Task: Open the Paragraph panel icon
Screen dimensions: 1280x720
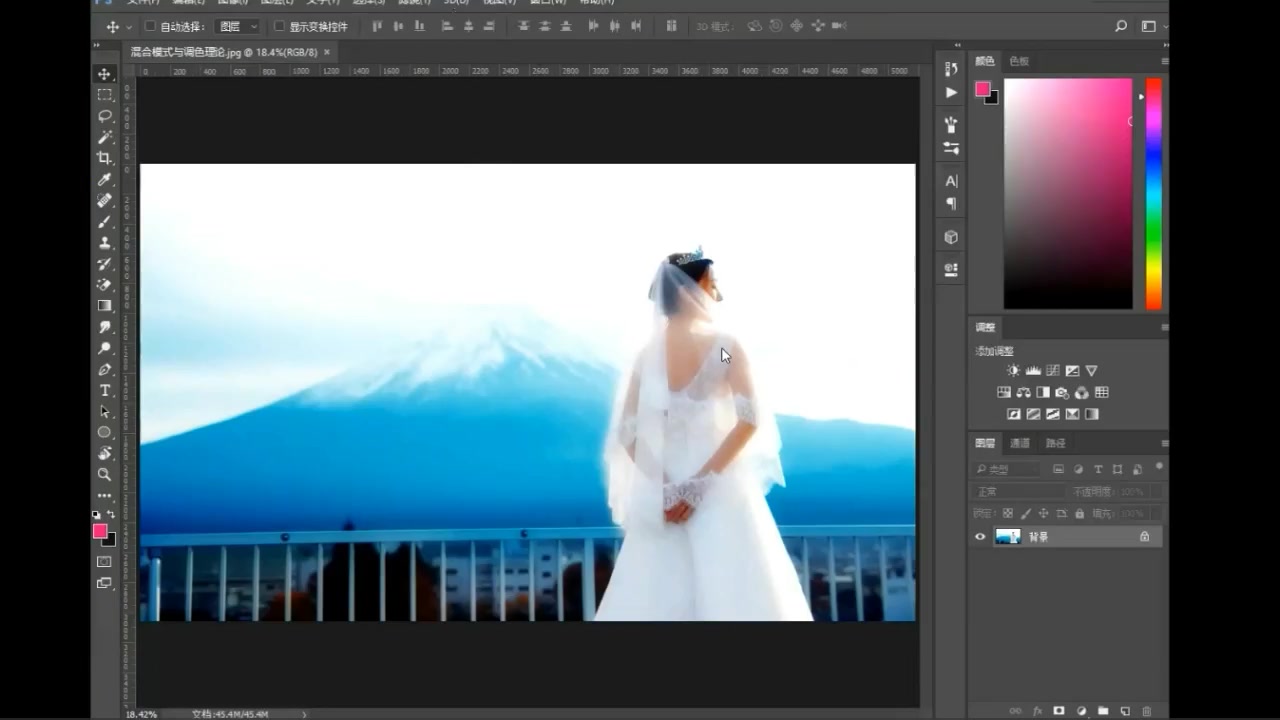Action: point(951,204)
